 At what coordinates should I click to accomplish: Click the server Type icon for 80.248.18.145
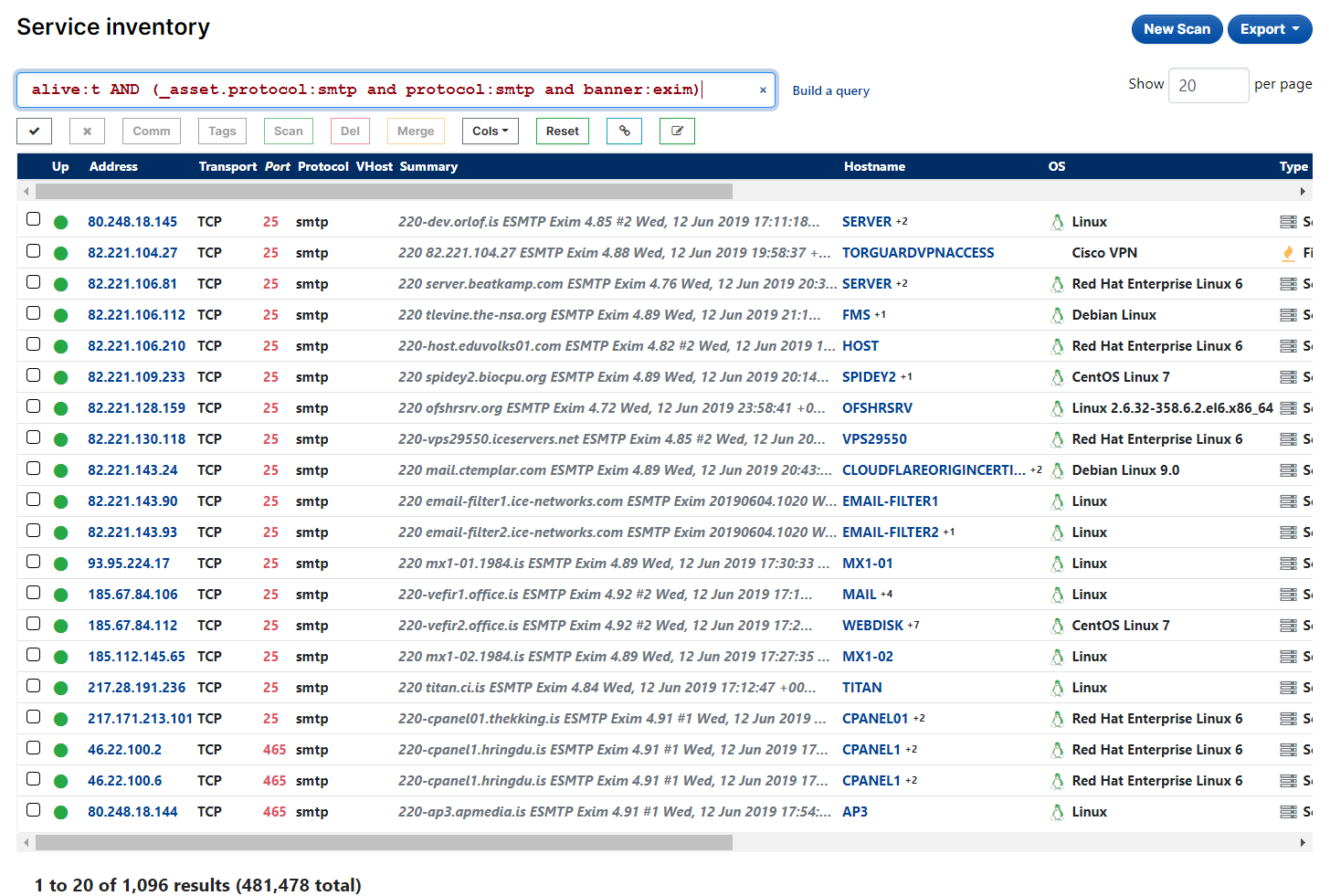coord(1288,221)
